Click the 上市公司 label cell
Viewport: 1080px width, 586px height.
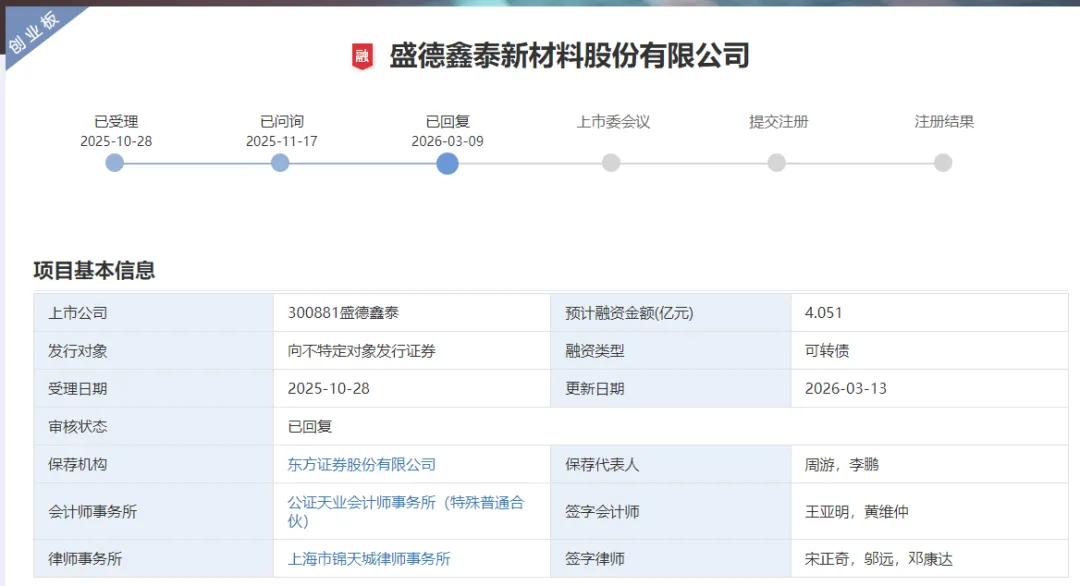coord(154,313)
